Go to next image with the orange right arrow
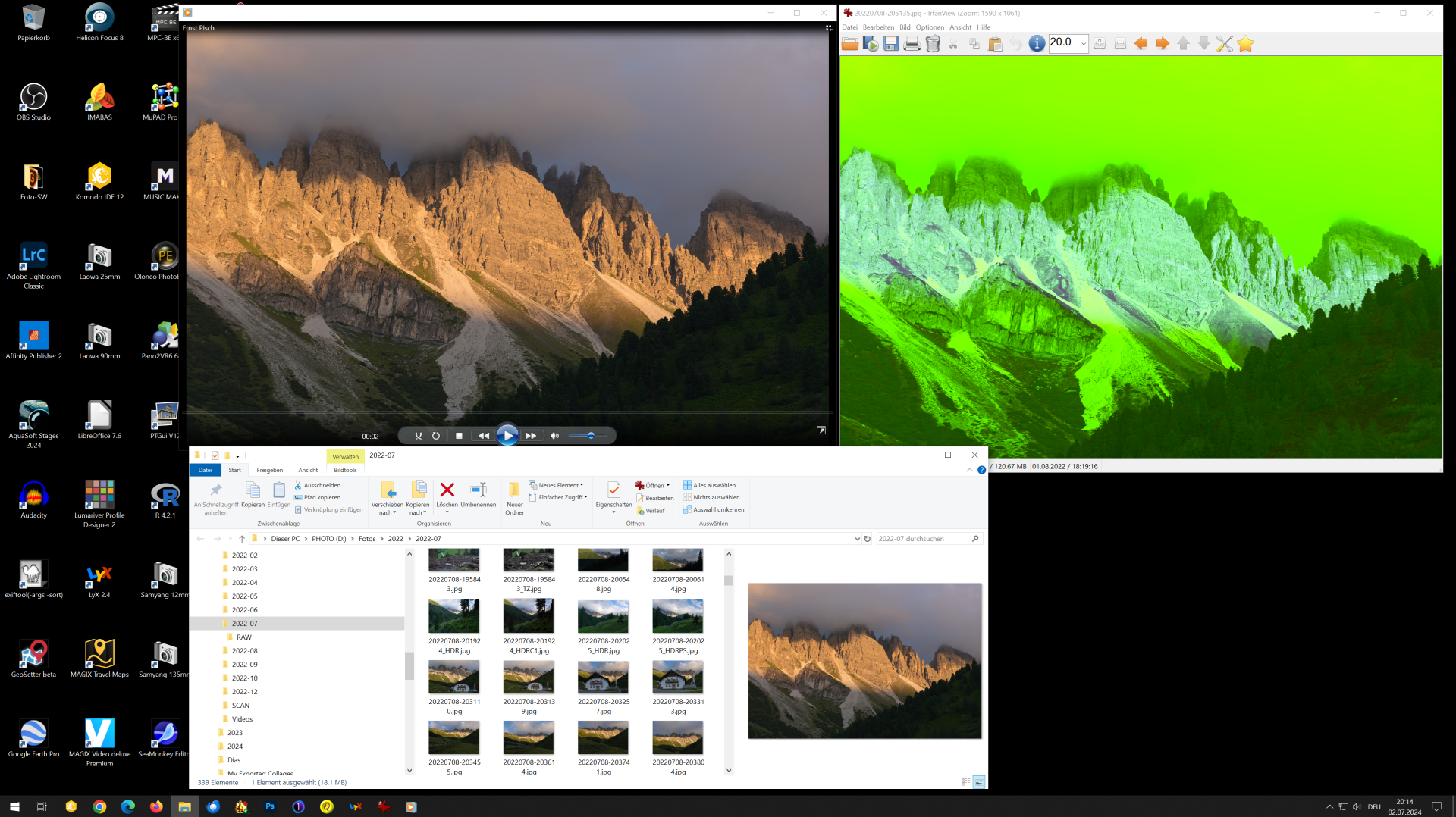The image size is (1456, 817). 1161,43
